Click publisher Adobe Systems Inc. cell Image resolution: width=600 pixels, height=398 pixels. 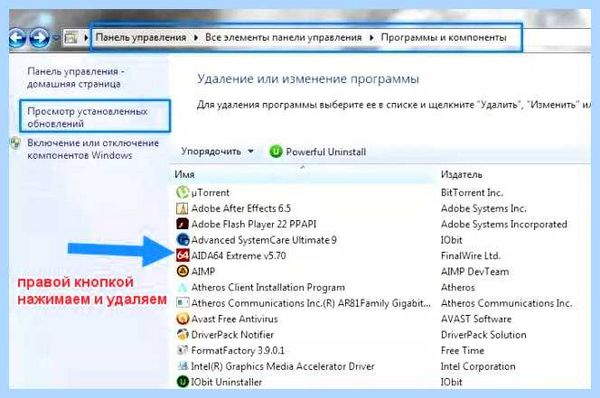484,209
